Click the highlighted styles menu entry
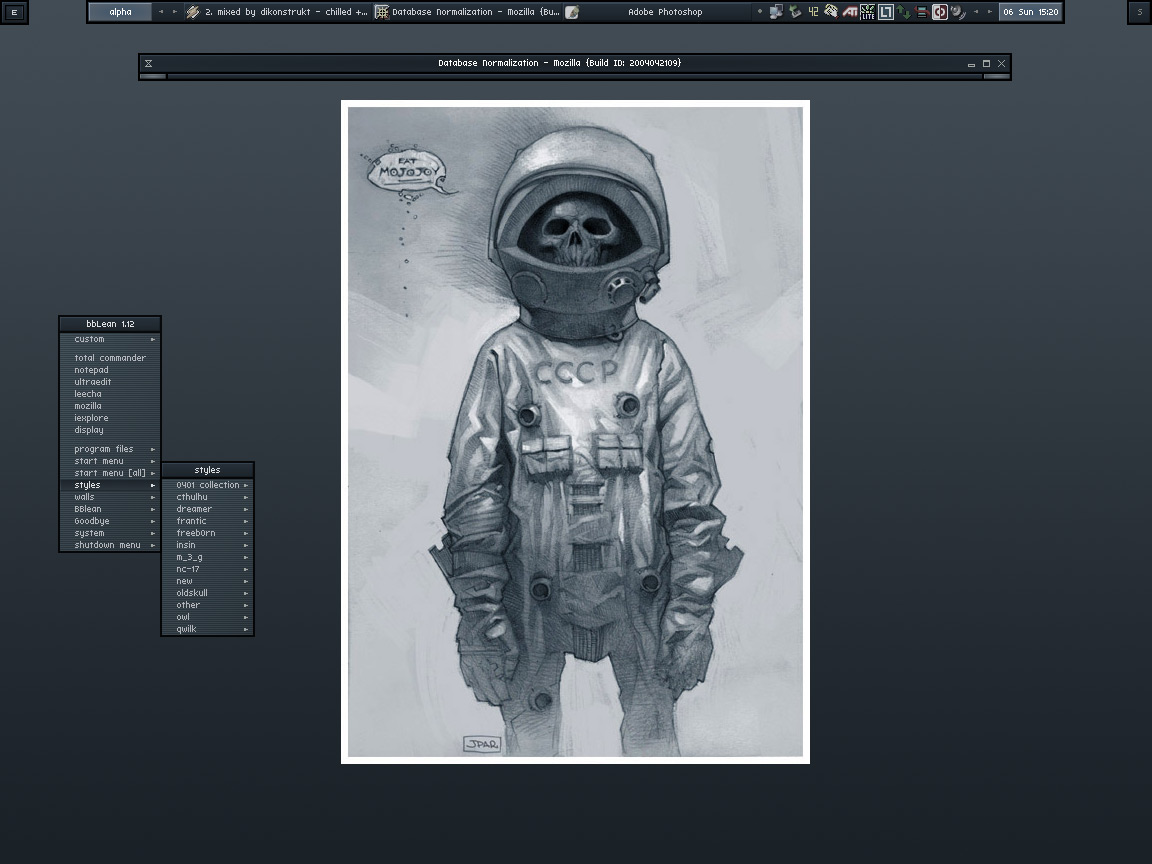This screenshot has width=1152, height=864. click(110, 485)
